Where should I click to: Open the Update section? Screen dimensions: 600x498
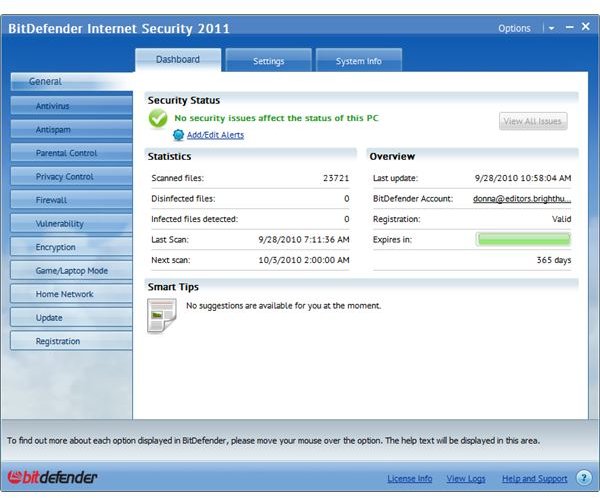click(x=72, y=318)
